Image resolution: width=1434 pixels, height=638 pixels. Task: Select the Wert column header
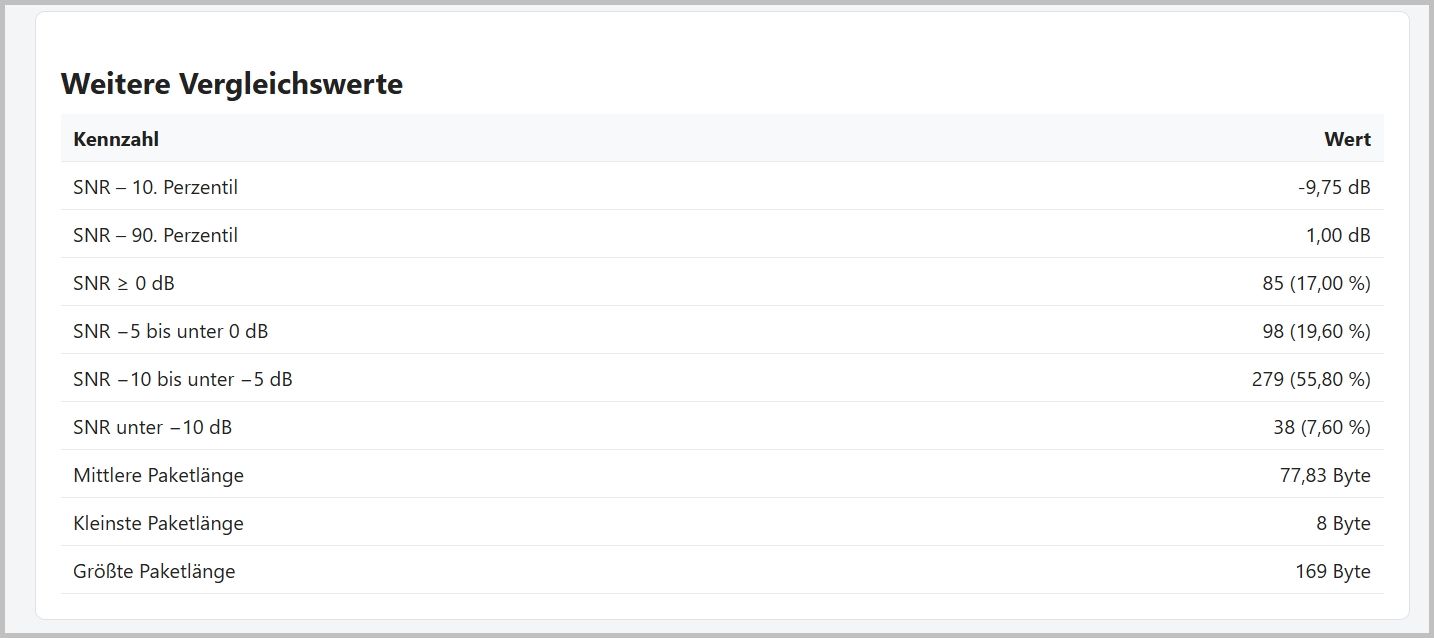(1347, 139)
